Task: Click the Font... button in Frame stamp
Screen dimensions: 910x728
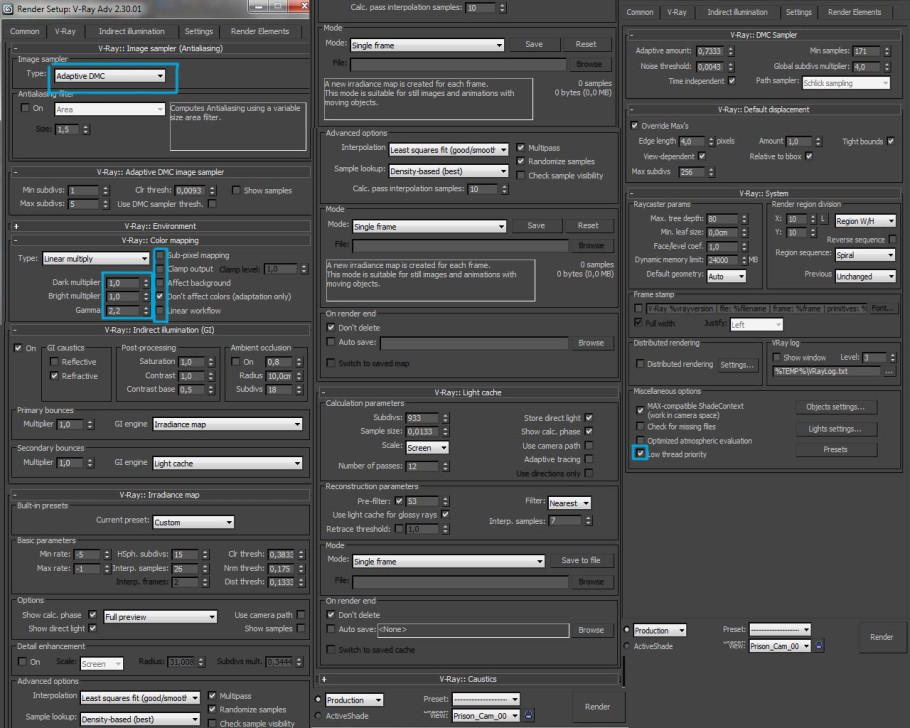Action: pyautogui.click(x=883, y=308)
